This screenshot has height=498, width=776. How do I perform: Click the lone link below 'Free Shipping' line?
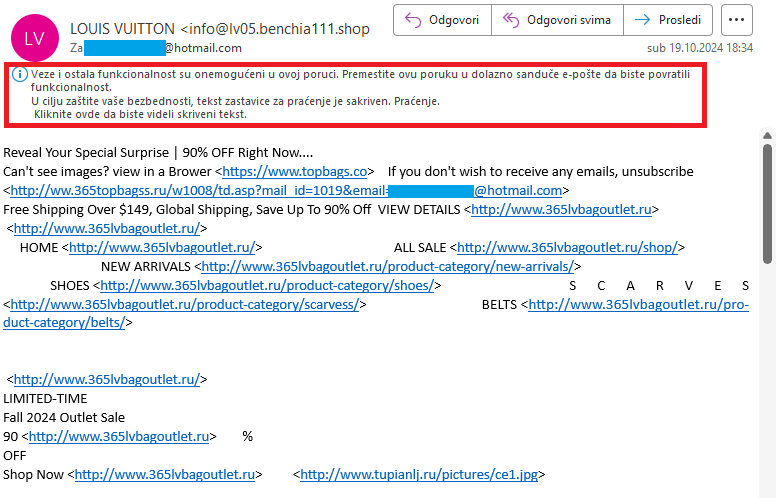tap(107, 229)
